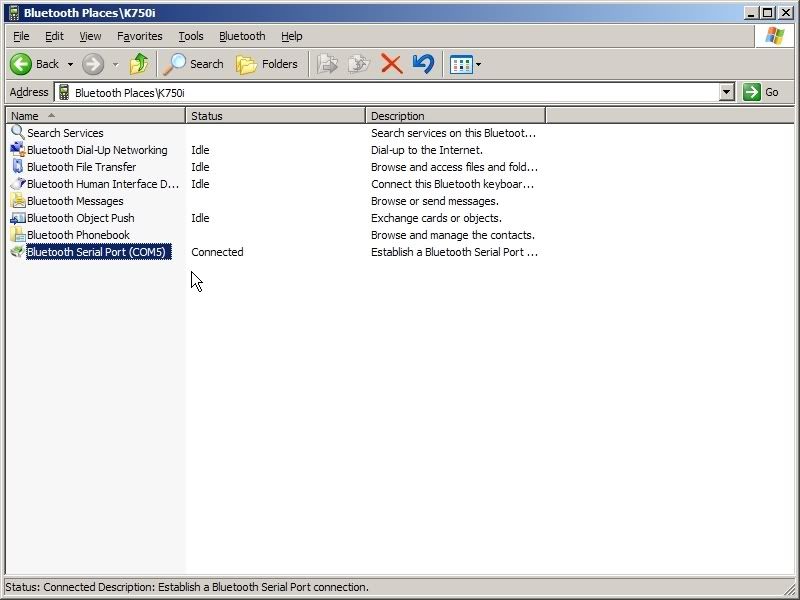Select Bluetooth Dial-Up Networking icon
800x600 pixels.
[18, 149]
